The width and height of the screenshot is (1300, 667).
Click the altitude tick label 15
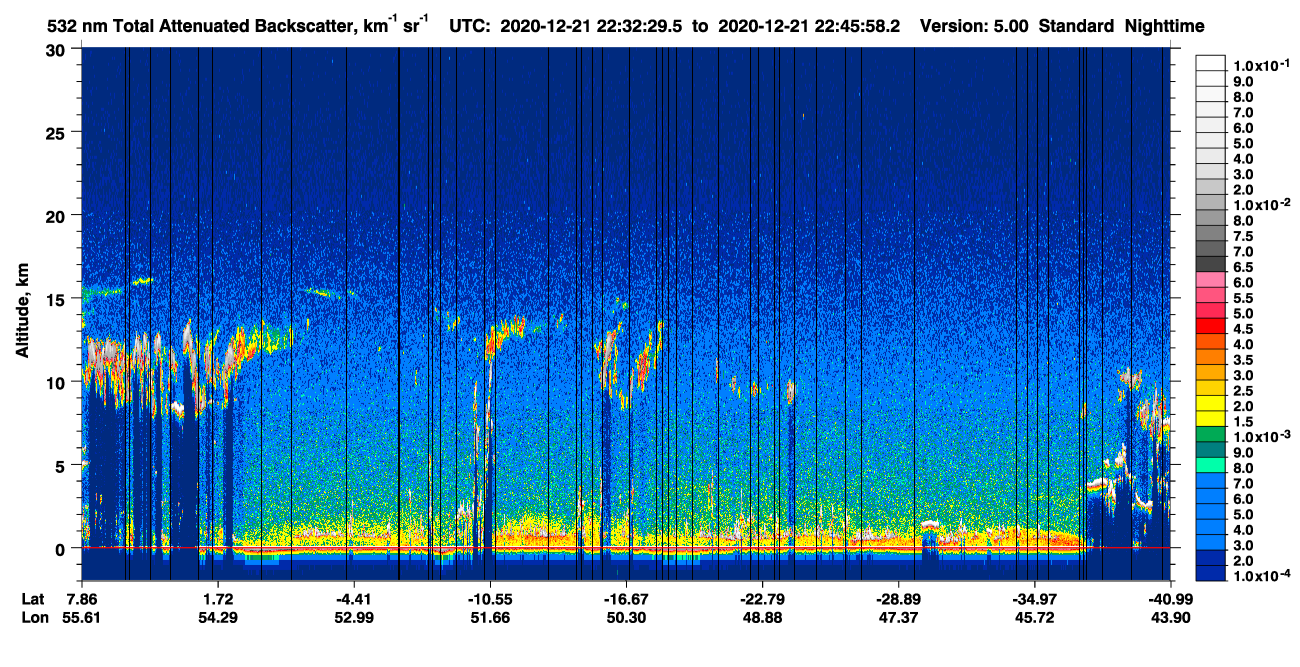58,298
